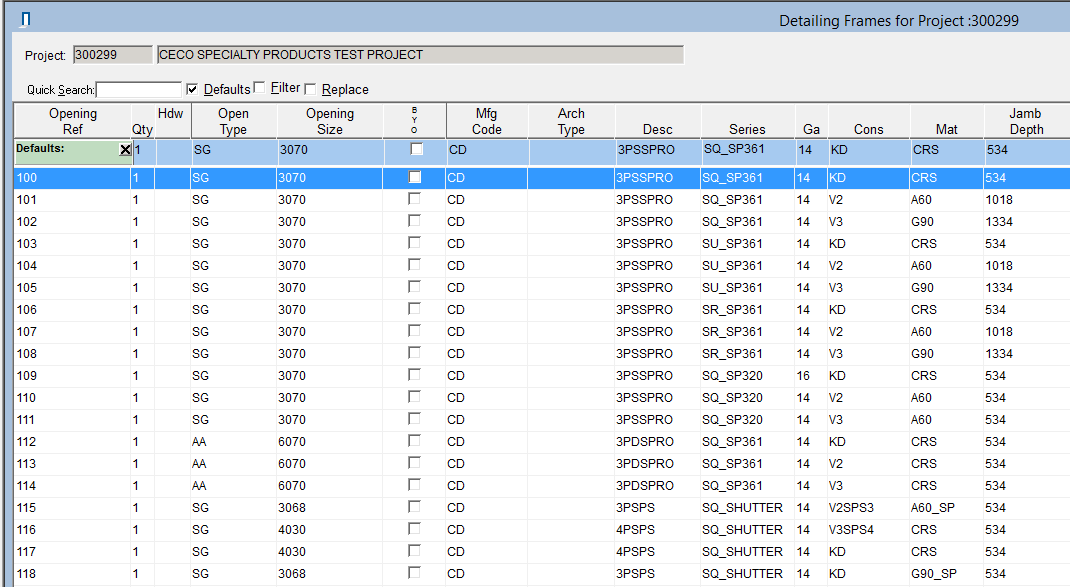The image size is (1070, 587).
Task: Click the Opening Ref column header
Action: click(73, 121)
